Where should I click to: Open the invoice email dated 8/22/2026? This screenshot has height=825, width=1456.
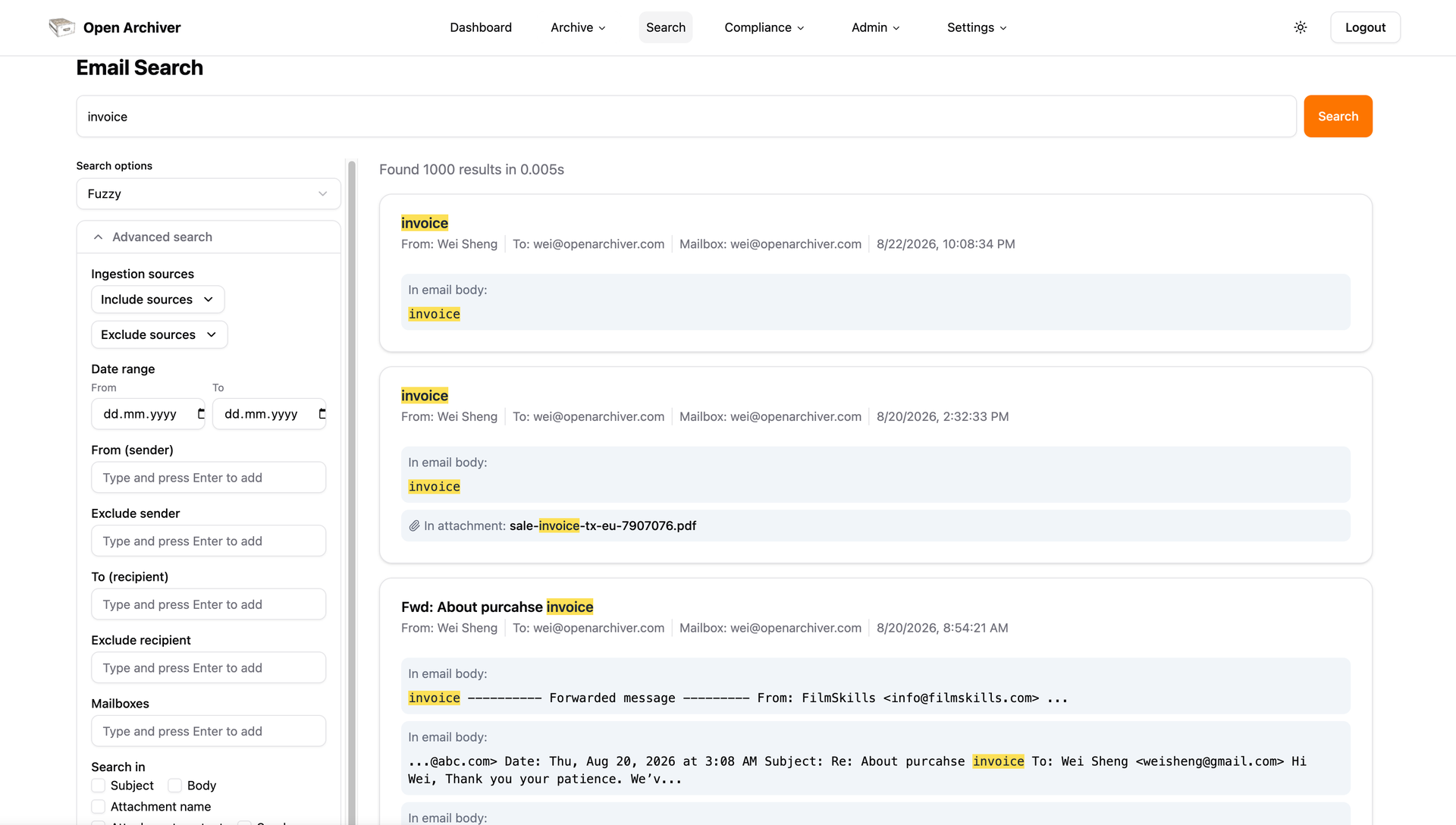[425, 223]
